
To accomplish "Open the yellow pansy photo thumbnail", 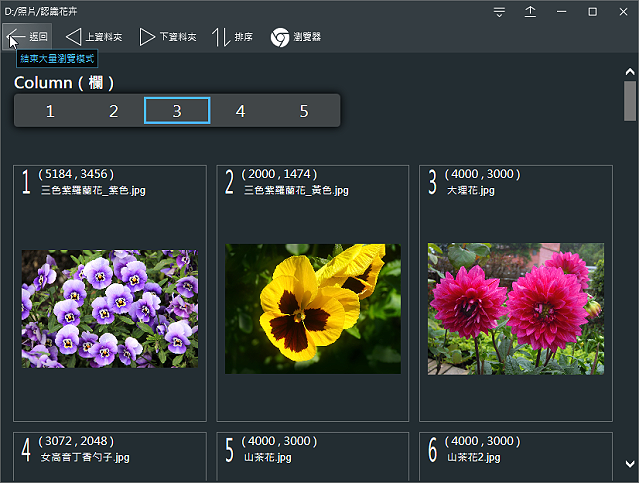I will coord(313,309).
